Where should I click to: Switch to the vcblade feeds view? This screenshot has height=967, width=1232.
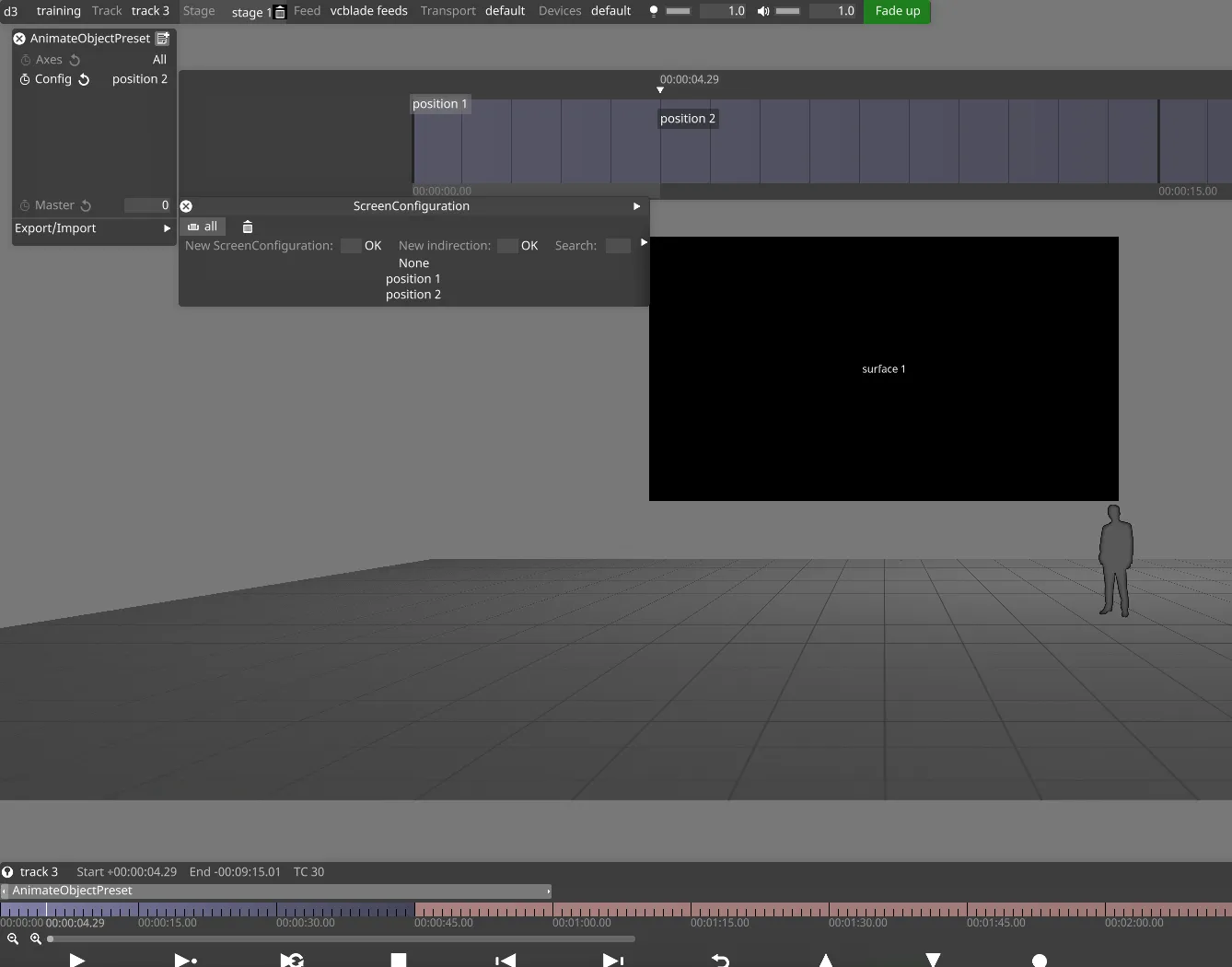coord(368,11)
